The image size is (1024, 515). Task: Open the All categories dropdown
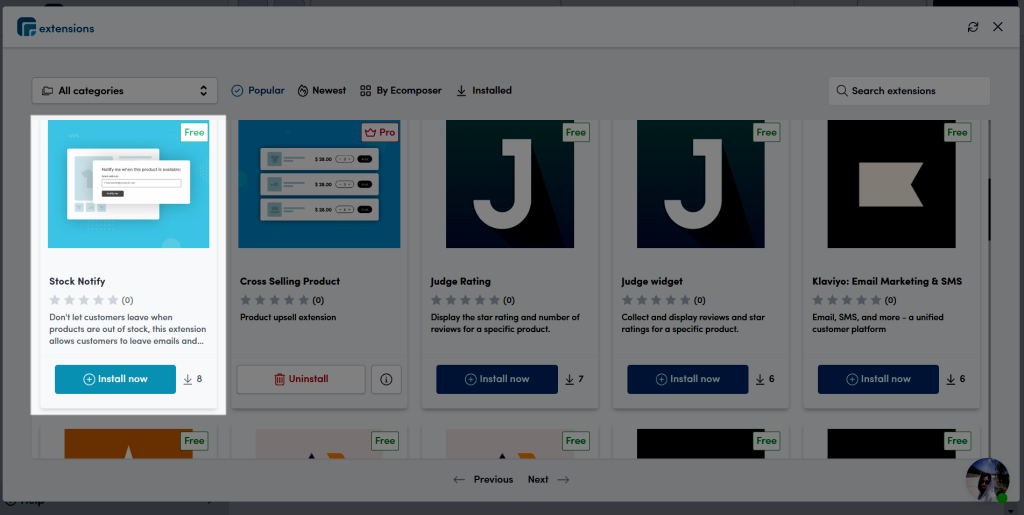coord(125,91)
